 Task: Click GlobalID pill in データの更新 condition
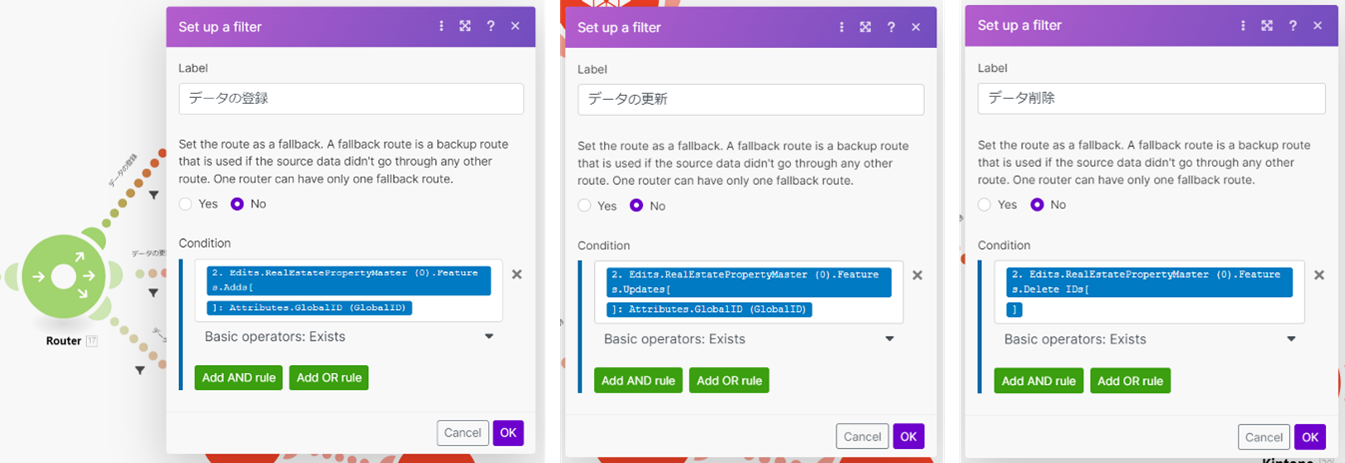(710, 310)
